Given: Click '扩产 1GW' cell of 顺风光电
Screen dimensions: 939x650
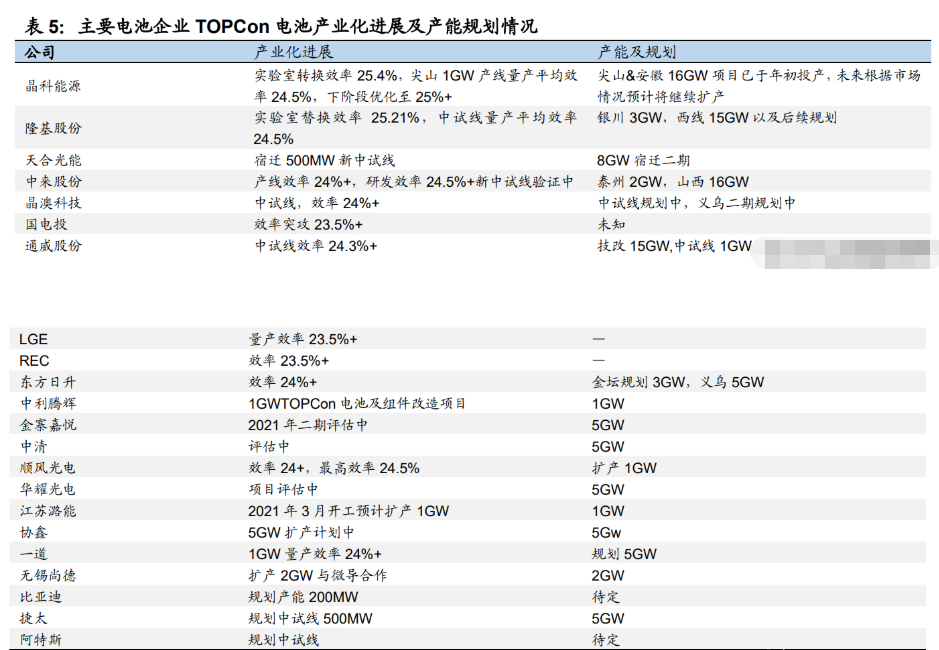Looking at the screenshot, I should coord(624,468).
